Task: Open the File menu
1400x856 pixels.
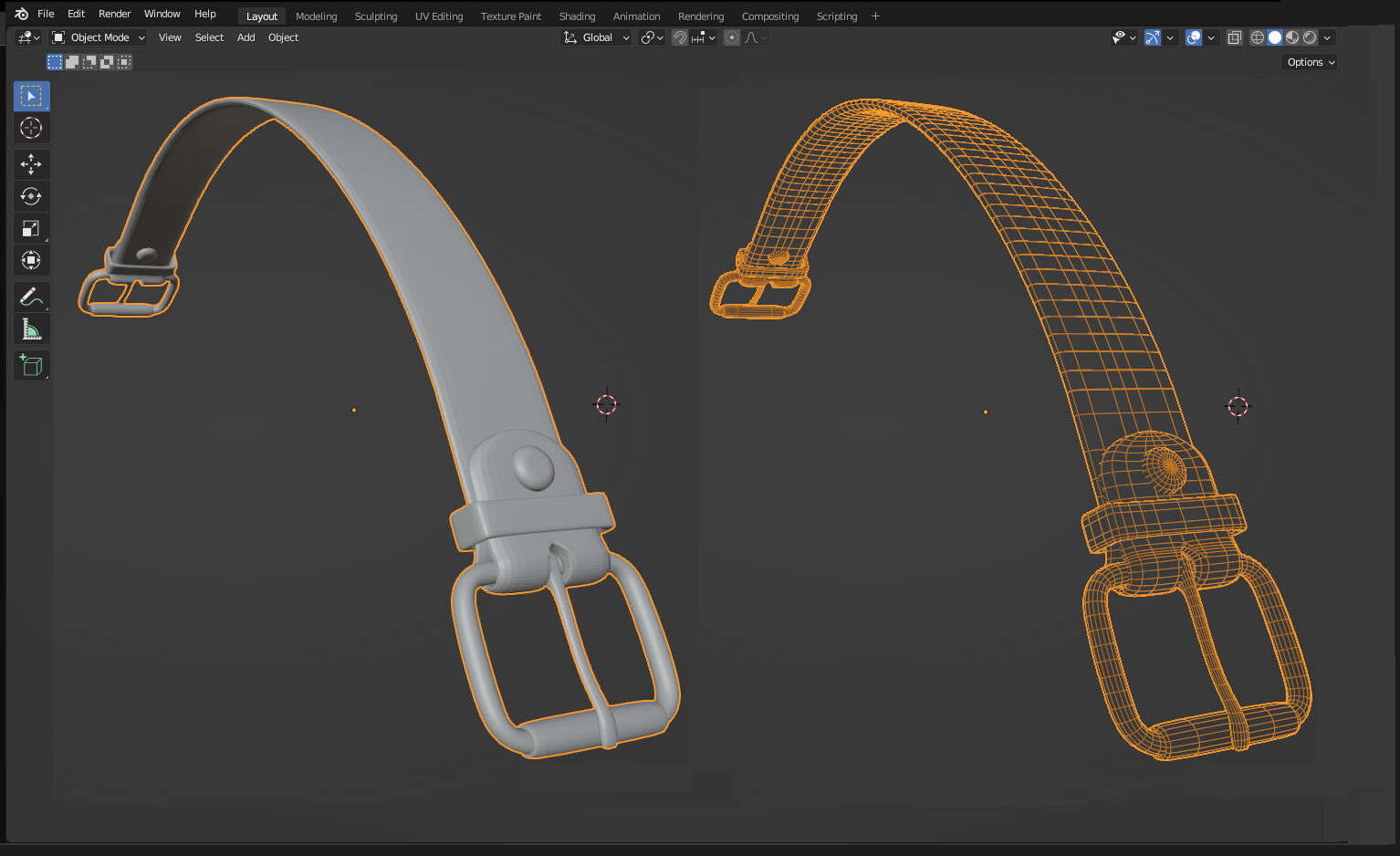Action: tap(46, 14)
